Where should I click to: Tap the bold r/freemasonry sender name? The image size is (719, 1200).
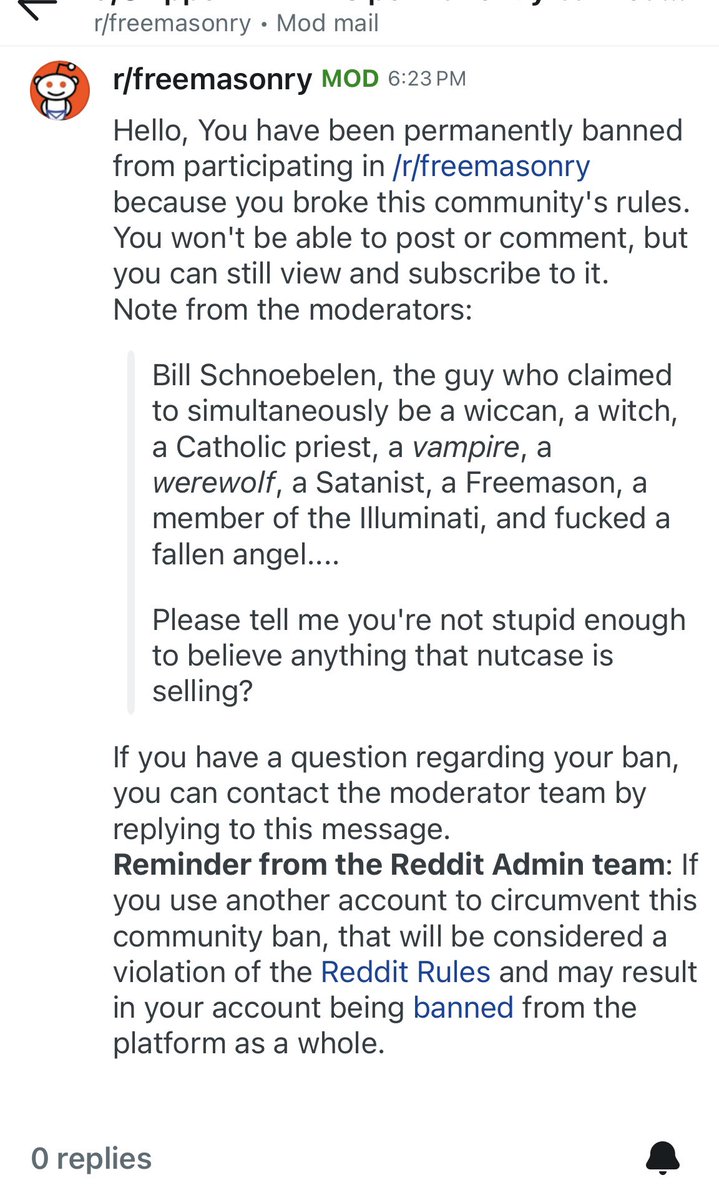pos(212,79)
